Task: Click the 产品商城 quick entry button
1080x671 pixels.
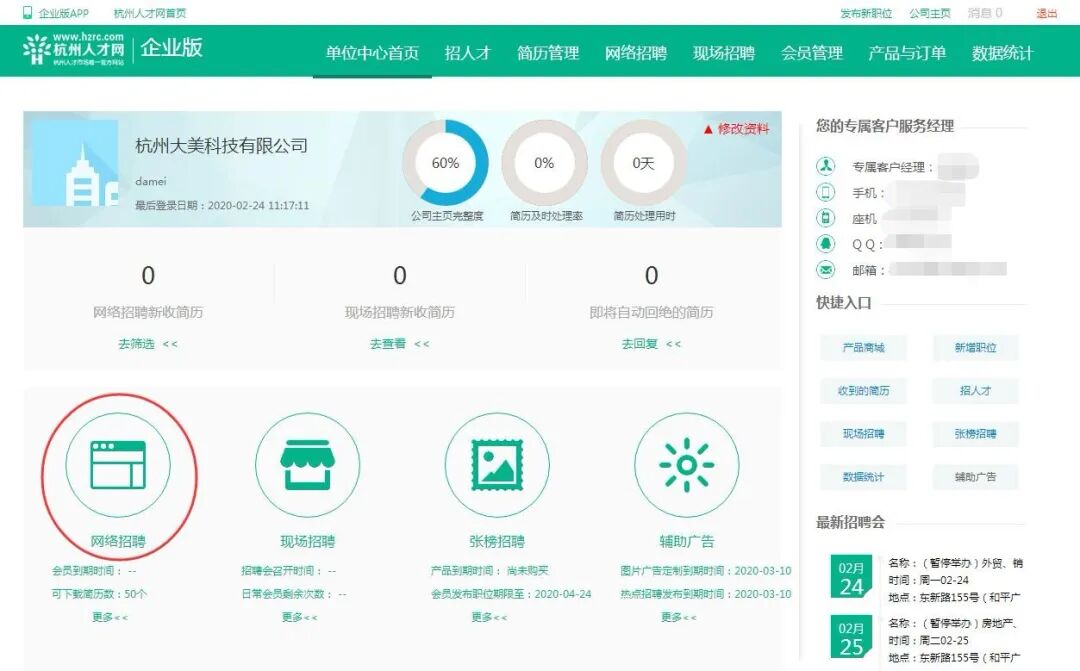Action: tap(863, 348)
